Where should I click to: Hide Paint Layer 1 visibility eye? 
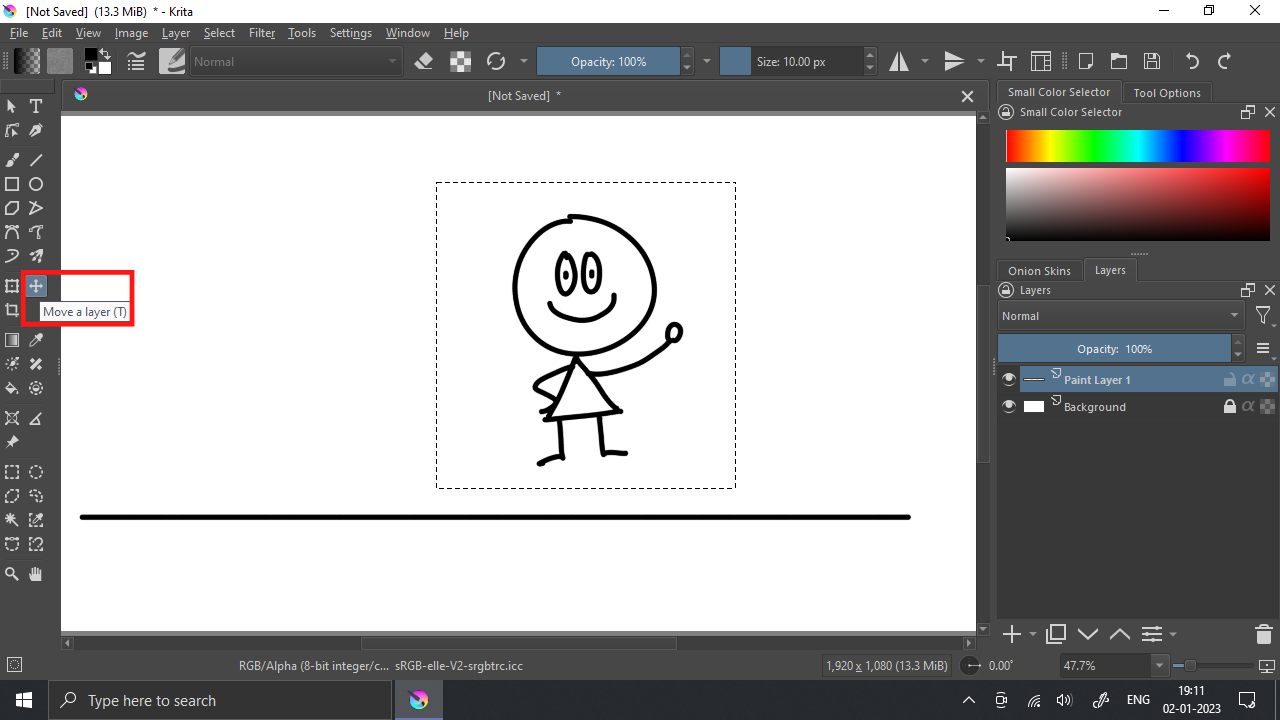click(x=1009, y=380)
